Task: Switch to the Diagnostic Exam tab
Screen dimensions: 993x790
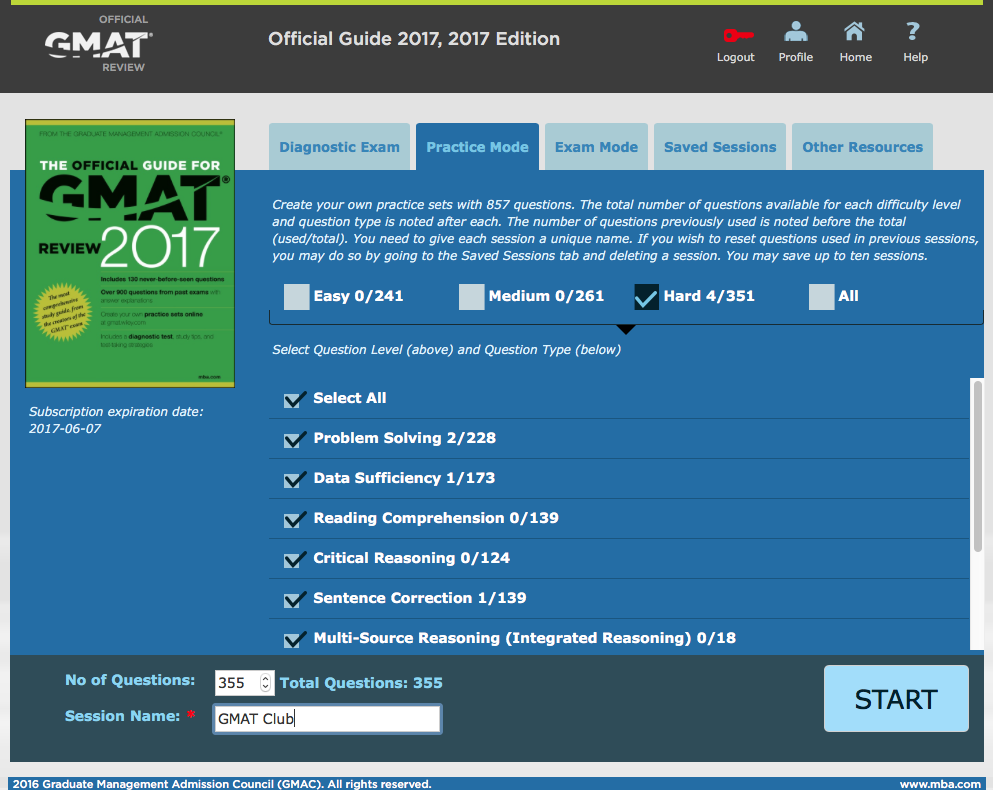Action: pos(339,147)
